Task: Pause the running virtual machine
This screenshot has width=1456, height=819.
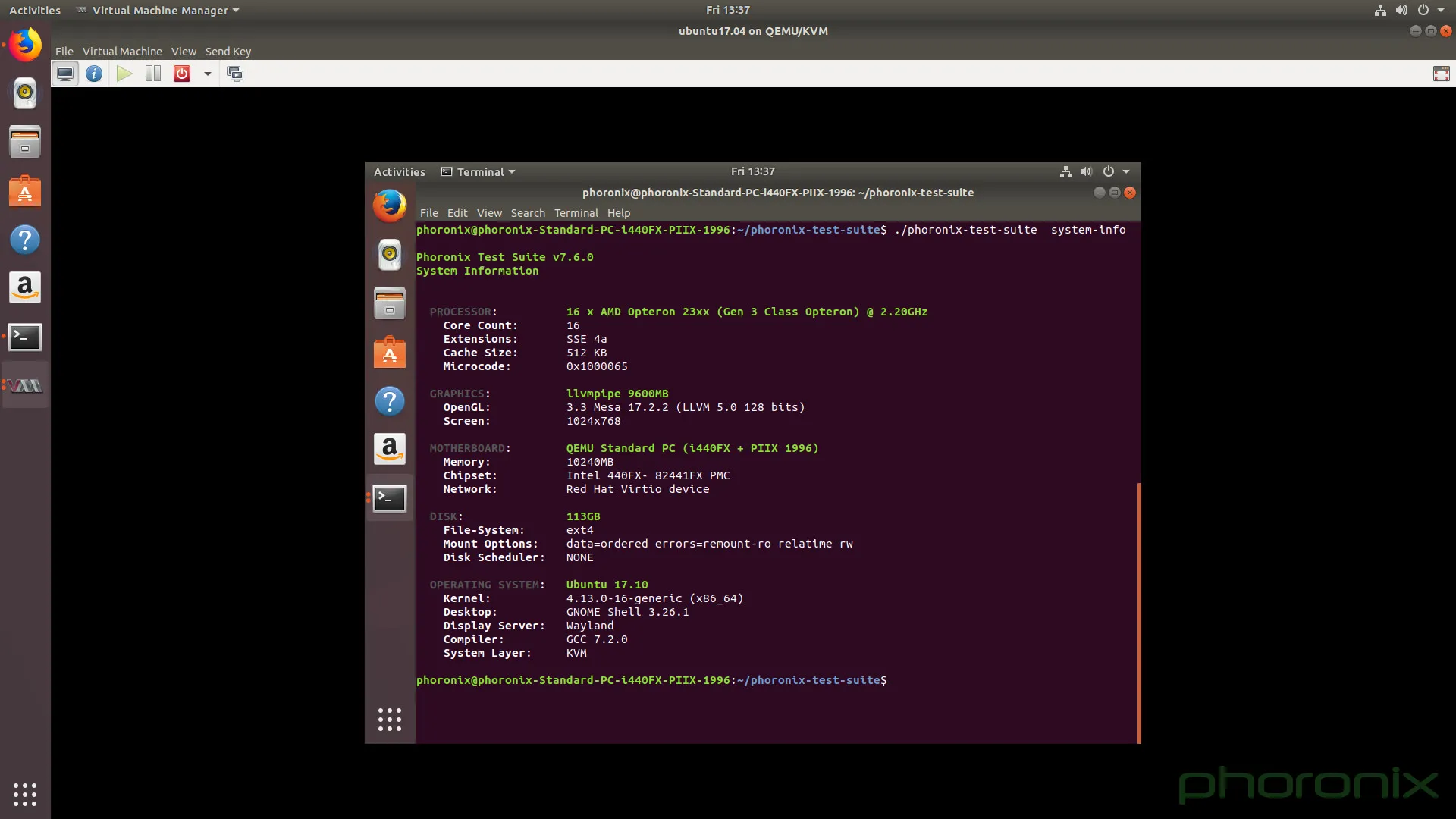Action: pyautogui.click(x=152, y=73)
